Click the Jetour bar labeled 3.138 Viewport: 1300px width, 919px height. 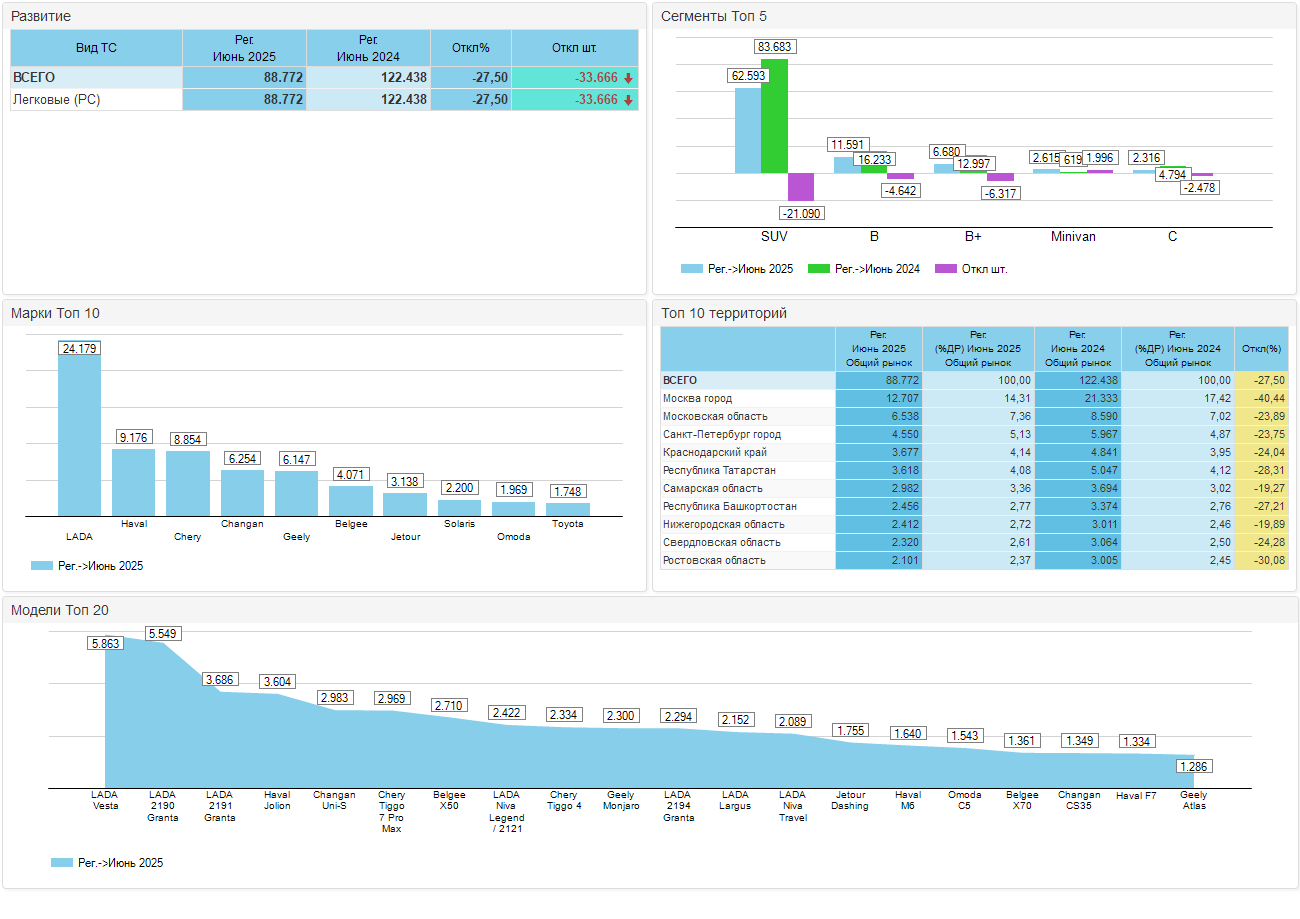click(x=405, y=505)
